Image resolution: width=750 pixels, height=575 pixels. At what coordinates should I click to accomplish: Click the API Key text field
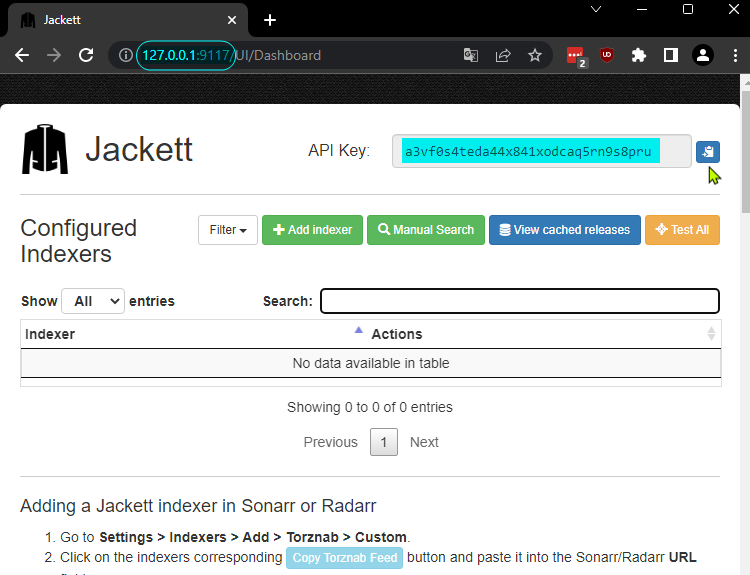pyautogui.click(x=541, y=151)
